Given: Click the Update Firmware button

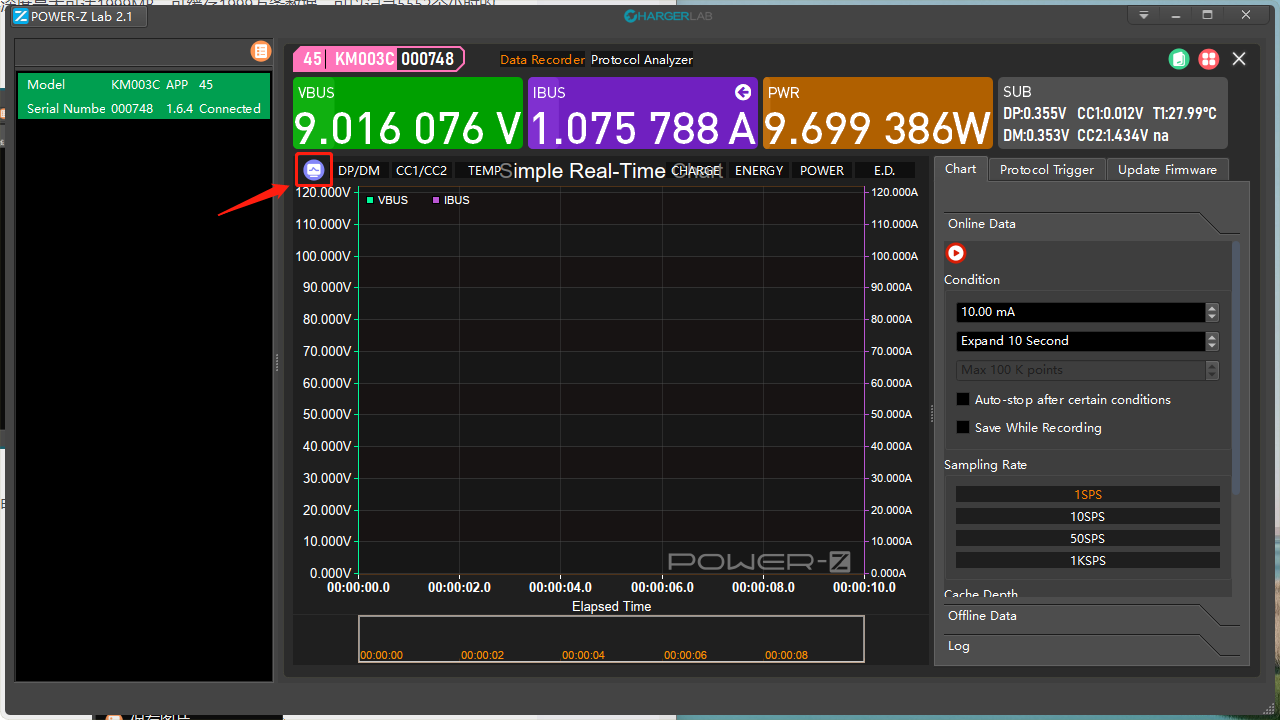Looking at the screenshot, I should click(x=1167, y=169).
